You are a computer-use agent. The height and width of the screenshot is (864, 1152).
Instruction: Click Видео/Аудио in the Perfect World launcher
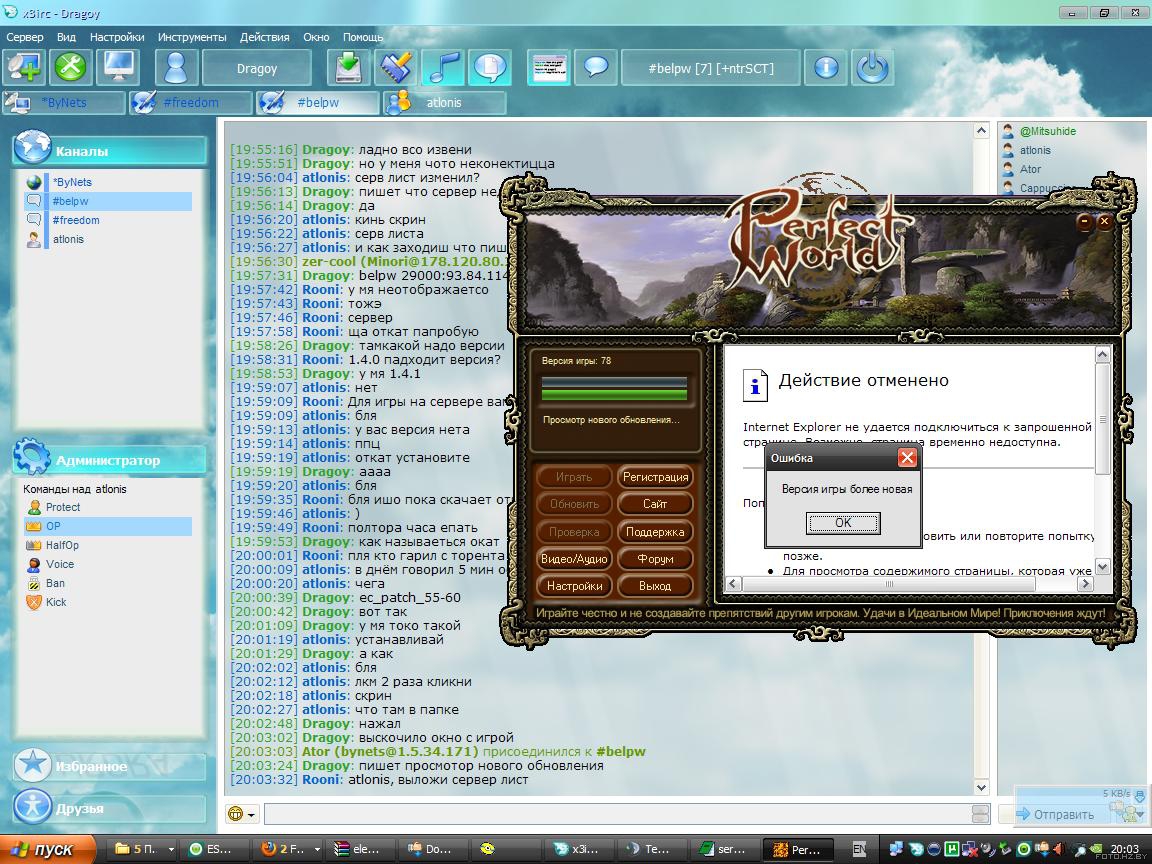click(x=574, y=559)
